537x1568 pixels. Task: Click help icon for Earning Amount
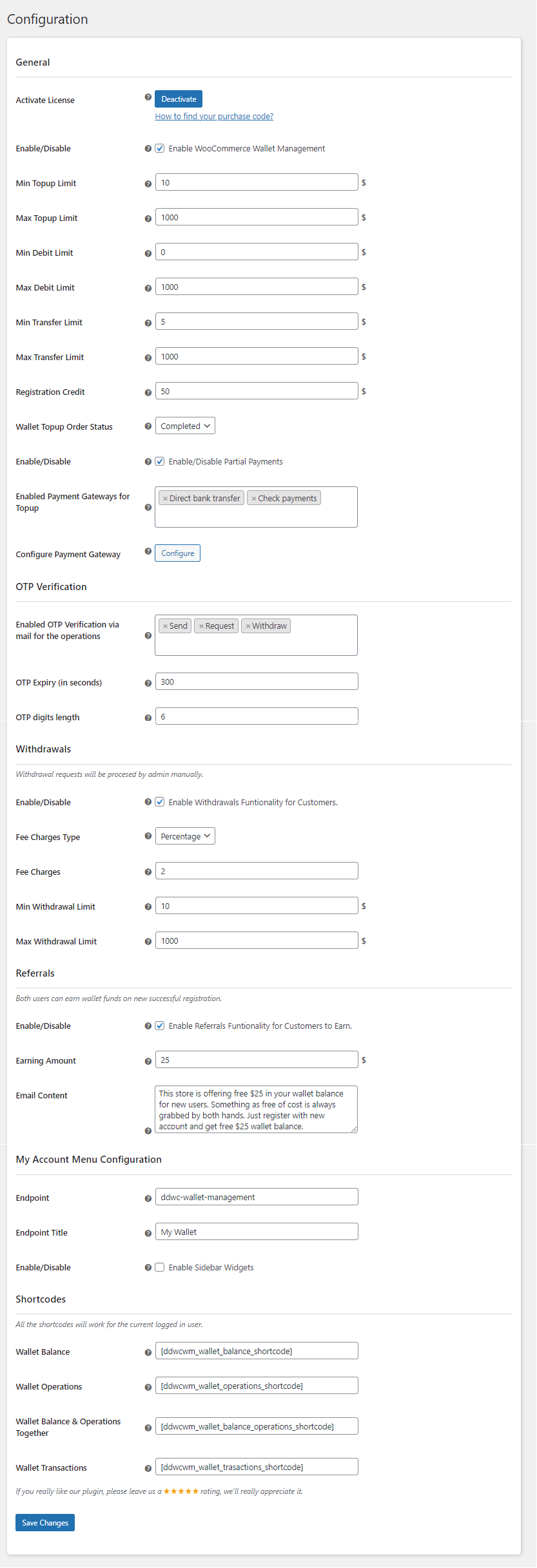pyautogui.click(x=148, y=1061)
